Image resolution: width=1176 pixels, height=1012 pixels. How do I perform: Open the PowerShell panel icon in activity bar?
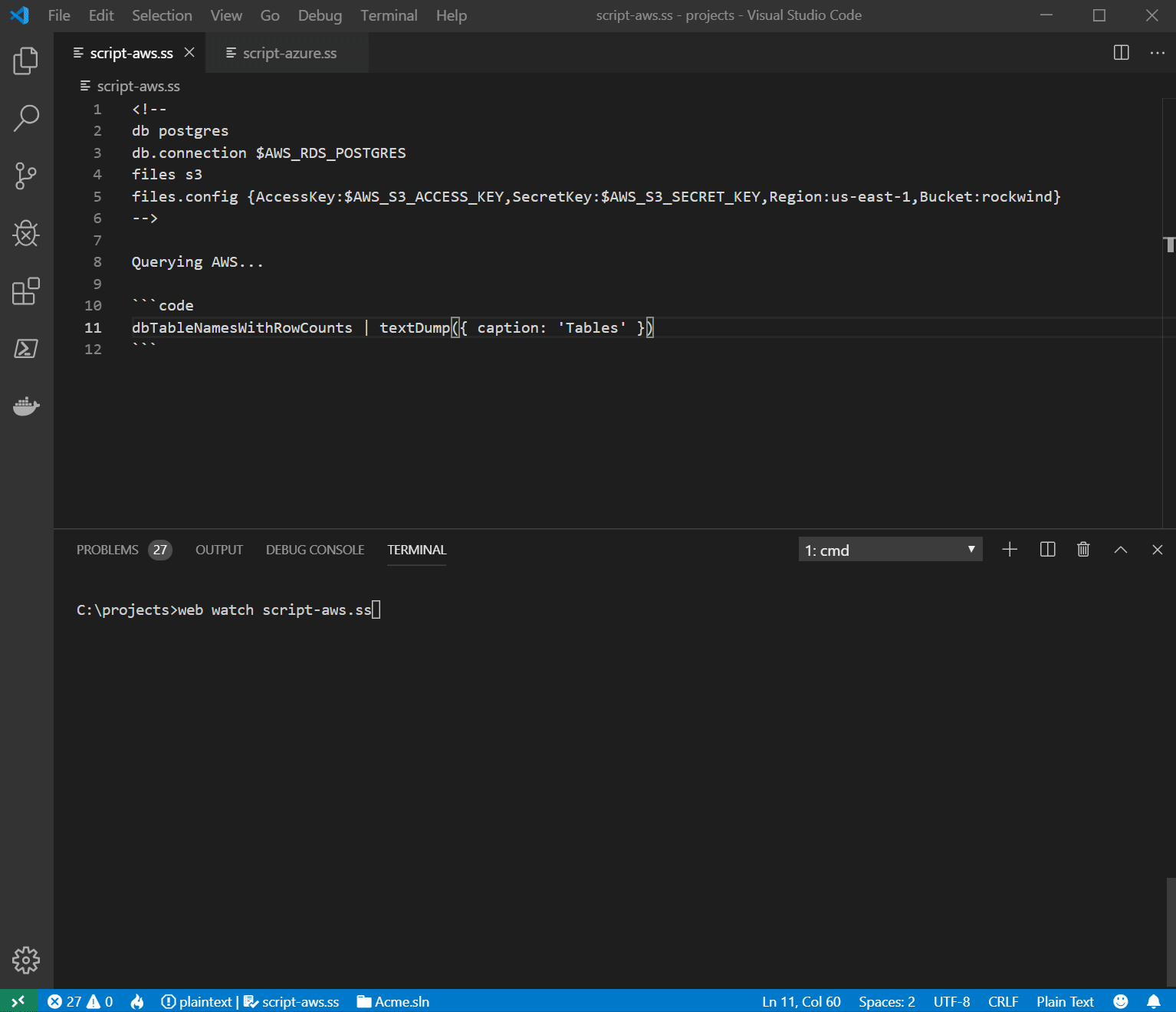(x=26, y=348)
